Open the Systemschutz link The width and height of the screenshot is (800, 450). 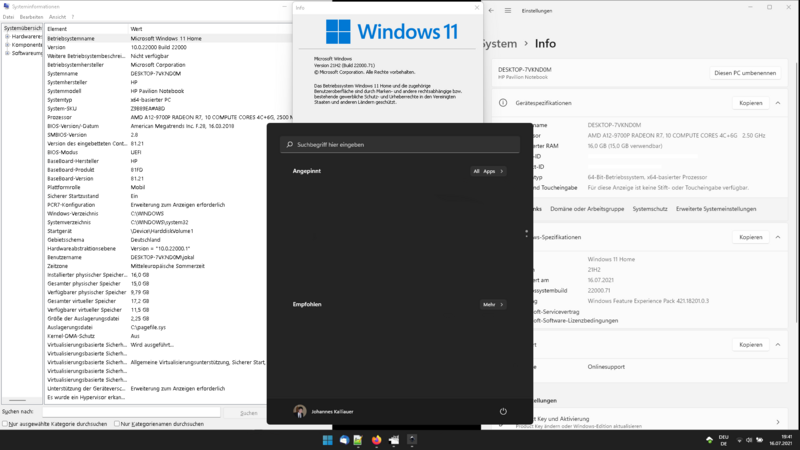[x=650, y=209]
